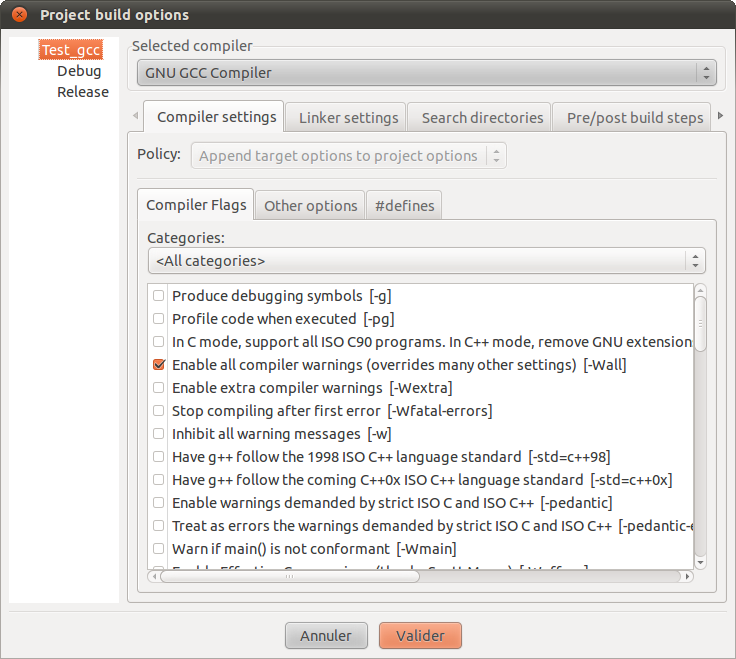Close the Project build options window
Image resolution: width=736 pixels, height=659 pixels.
click(x=19, y=15)
